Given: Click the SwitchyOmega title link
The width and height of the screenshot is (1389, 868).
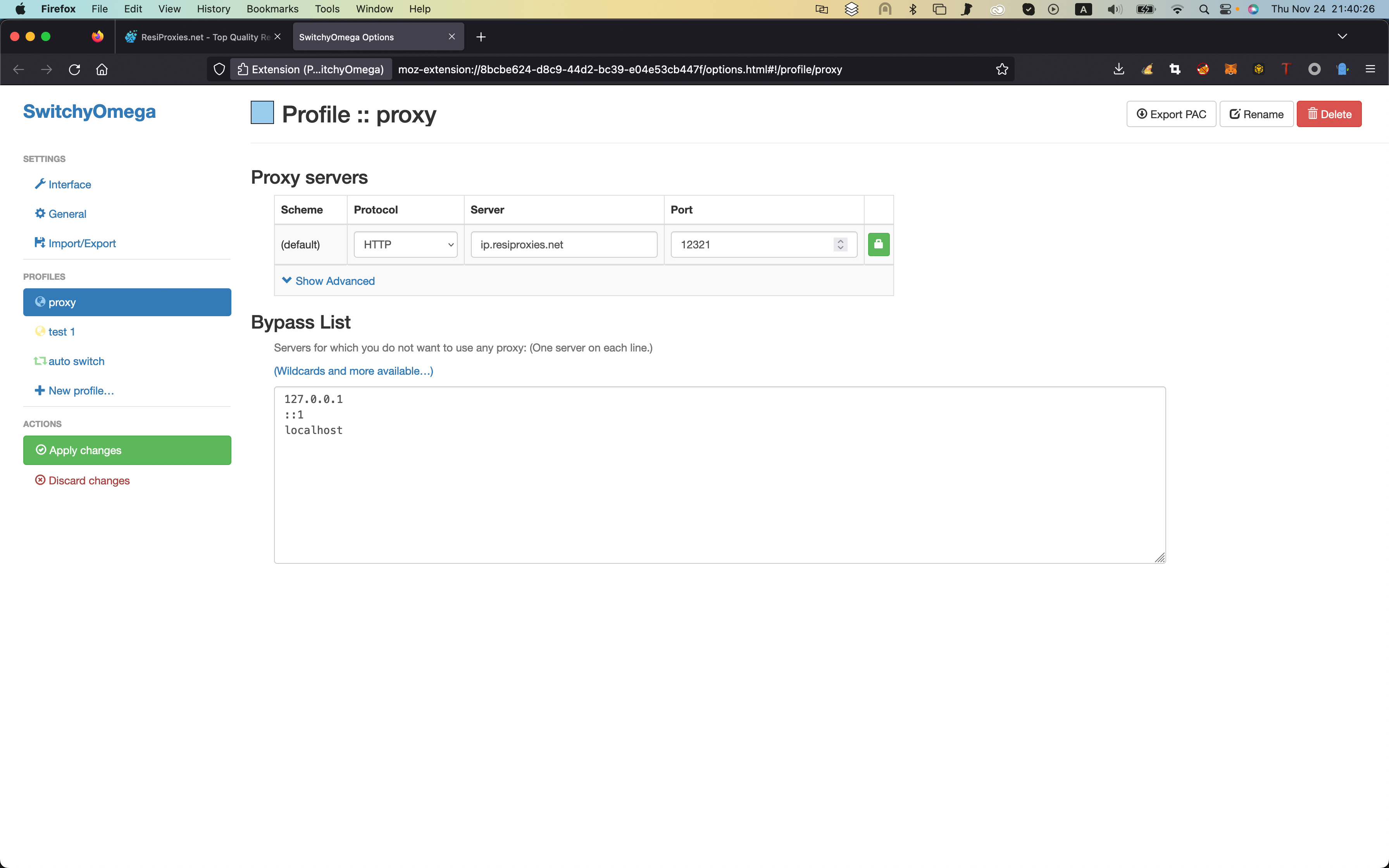Looking at the screenshot, I should pyautogui.click(x=89, y=111).
